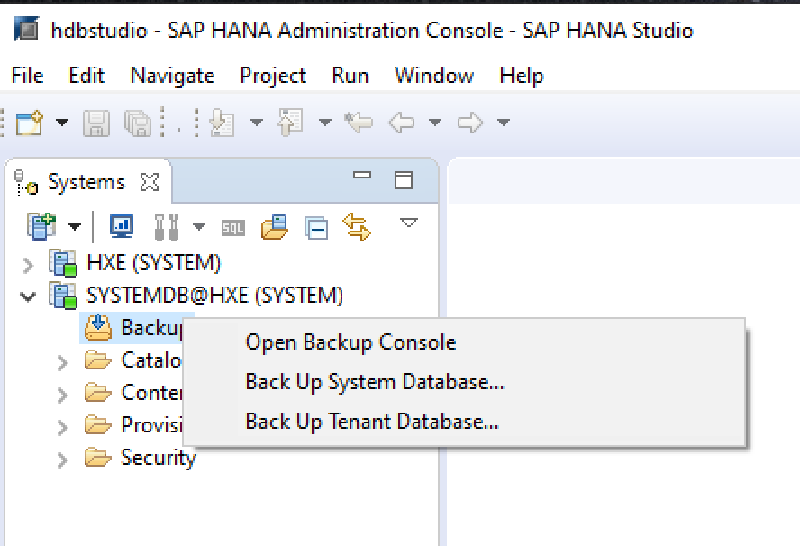Open the Forward history dropdown arrow
800x546 pixels.
tap(504, 122)
